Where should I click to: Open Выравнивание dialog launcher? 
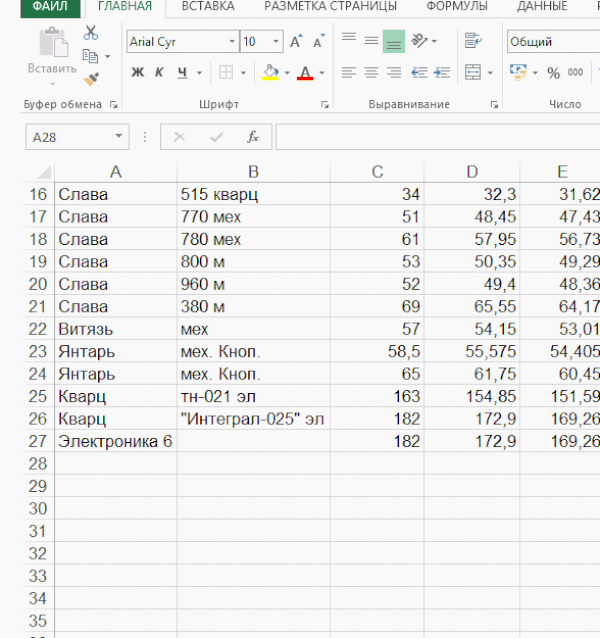coord(494,105)
